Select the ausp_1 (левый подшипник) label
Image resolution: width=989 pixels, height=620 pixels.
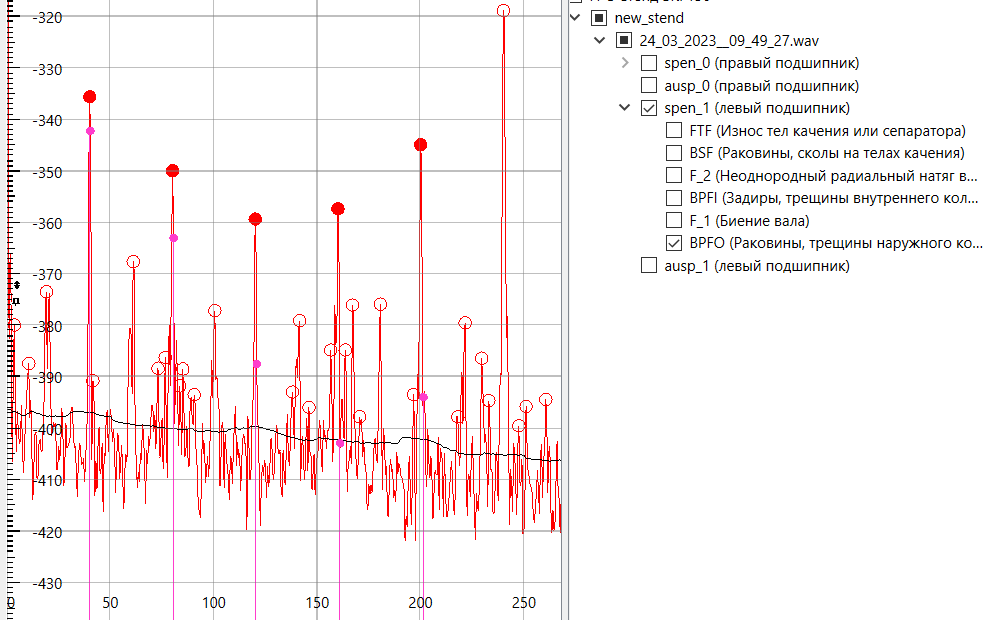click(757, 266)
